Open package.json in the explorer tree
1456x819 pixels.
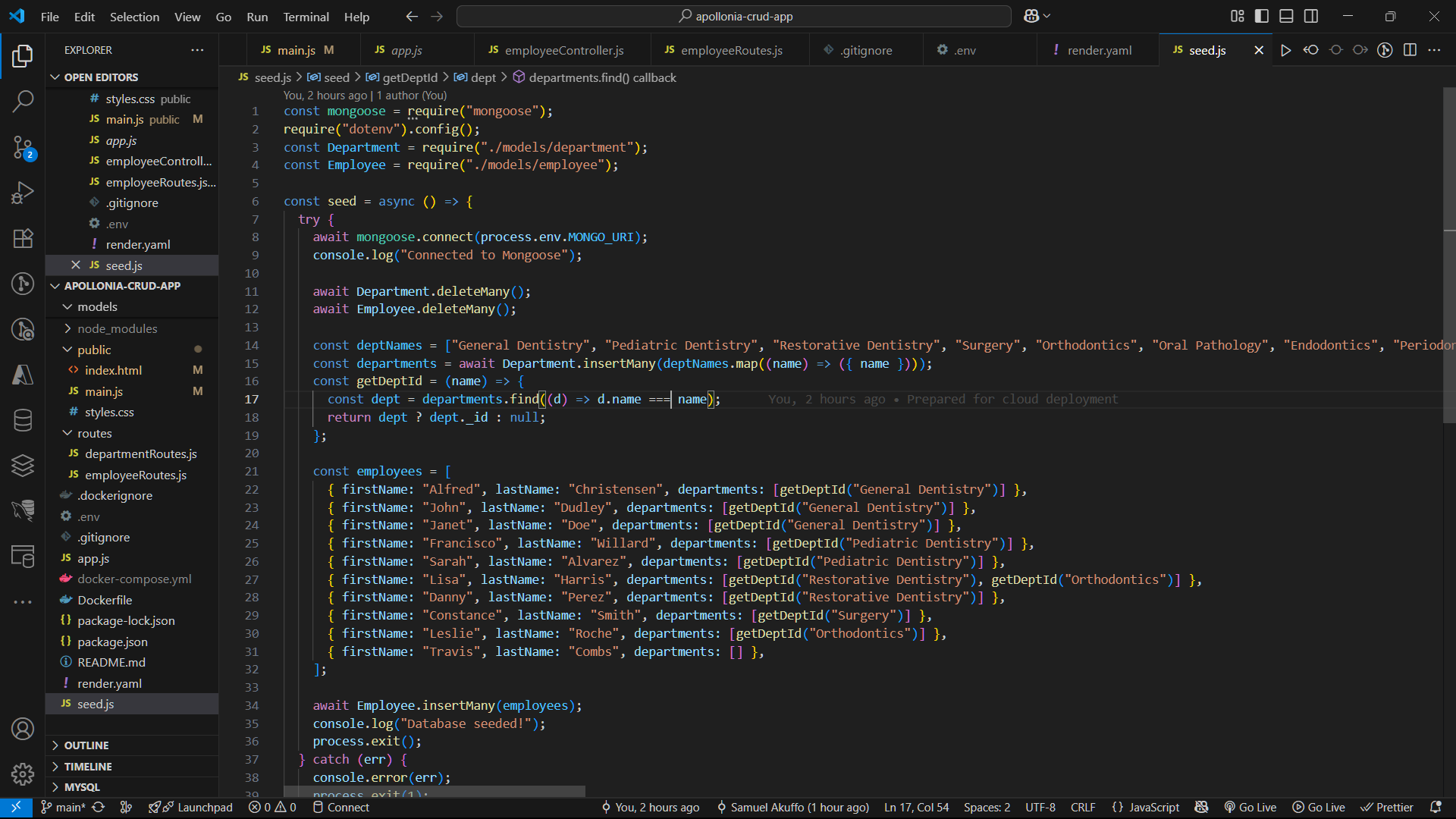[112, 642]
